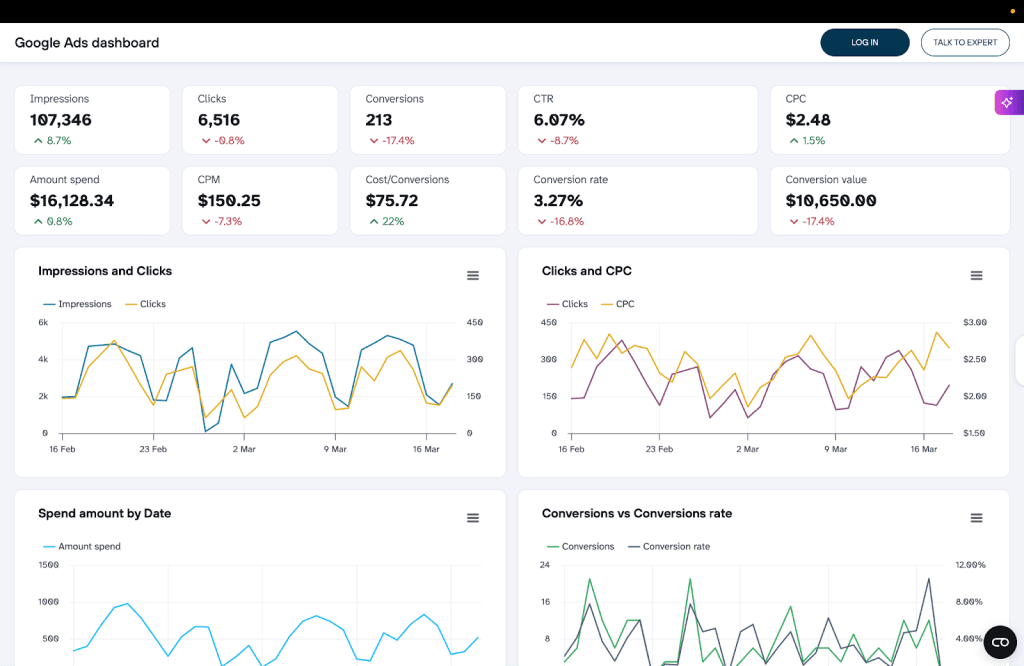This screenshot has width=1024, height=666.
Task: Select the Cost/Conversions metric card
Action: click(428, 200)
